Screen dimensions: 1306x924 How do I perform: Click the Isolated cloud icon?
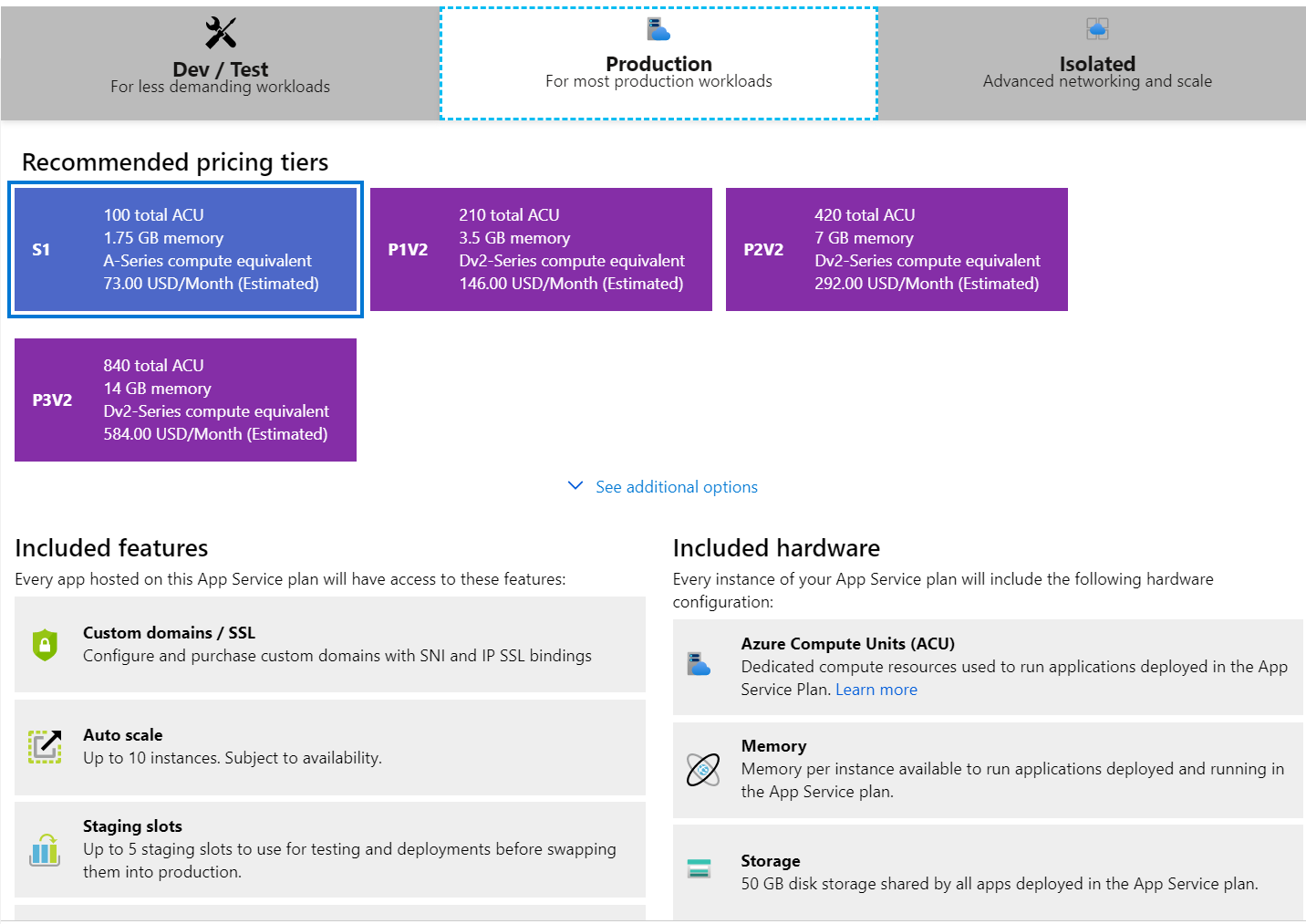(1096, 28)
